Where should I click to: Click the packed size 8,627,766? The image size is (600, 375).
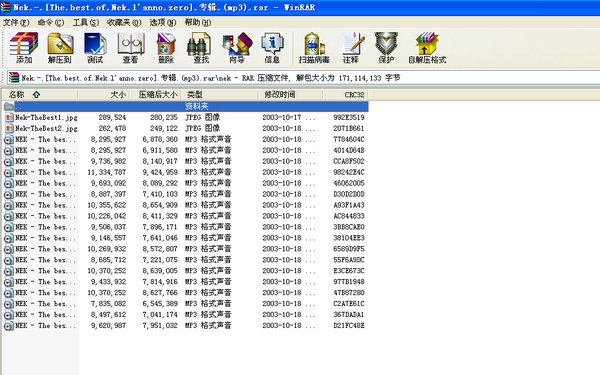160,293
